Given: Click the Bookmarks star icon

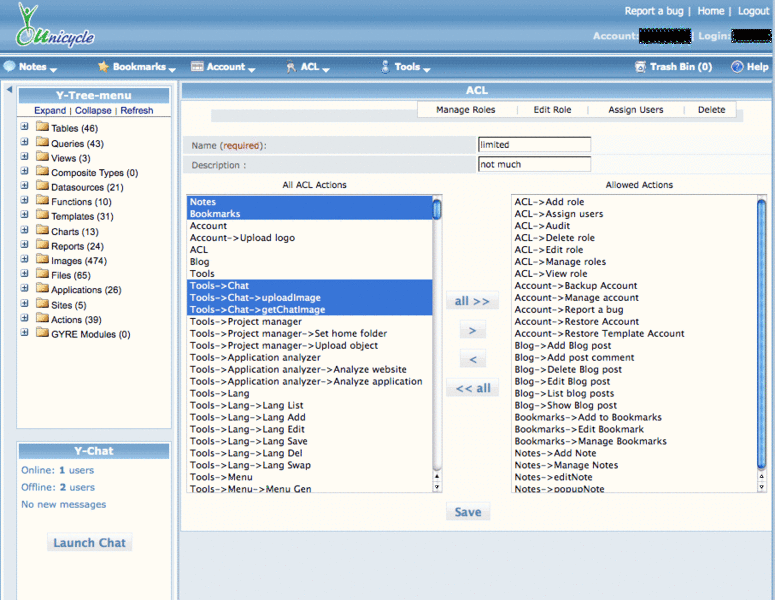Looking at the screenshot, I should click(103, 67).
